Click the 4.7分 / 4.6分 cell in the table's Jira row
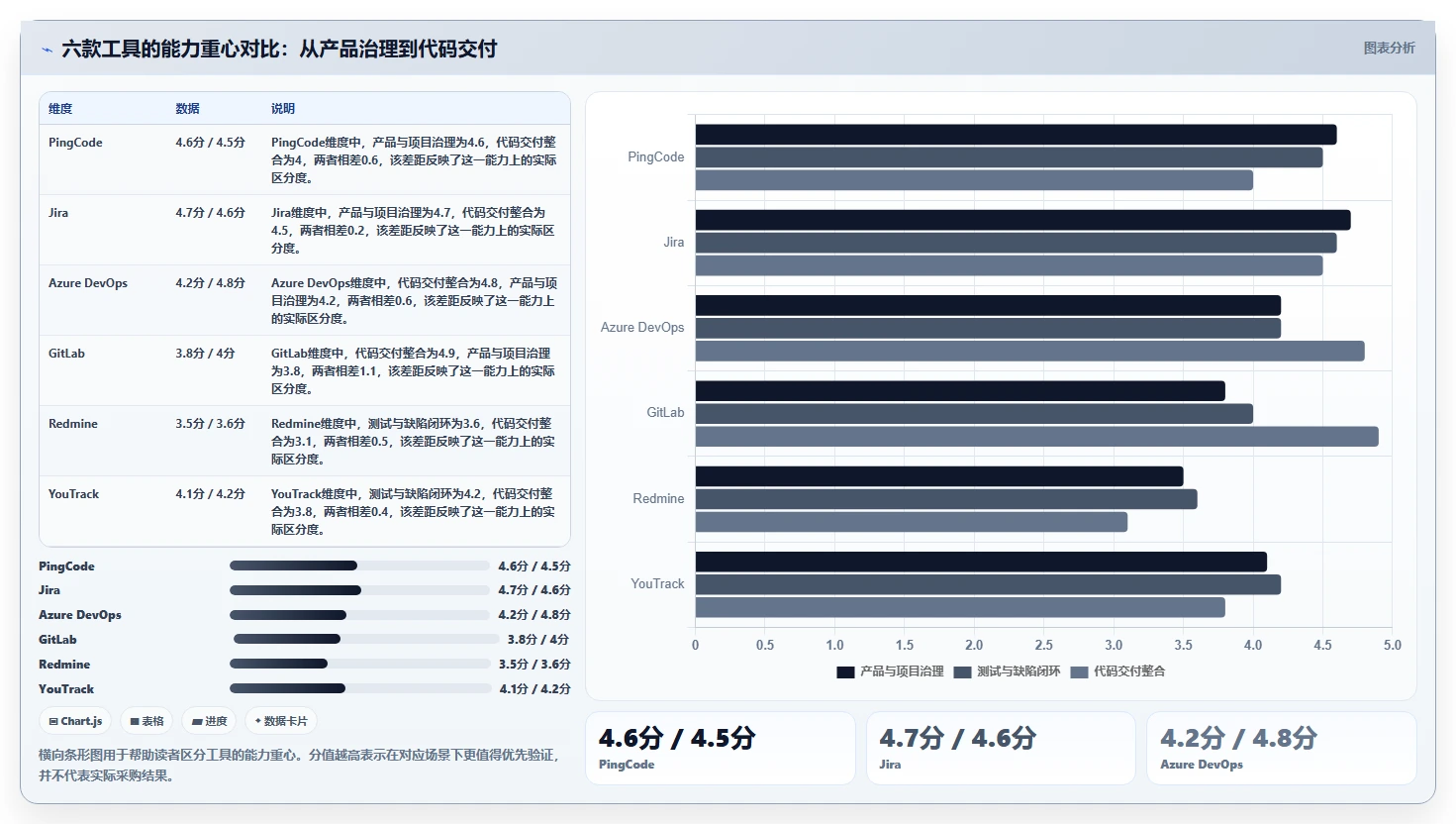The image size is (1456, 824). pyautogui.click(x=210, y=213)
